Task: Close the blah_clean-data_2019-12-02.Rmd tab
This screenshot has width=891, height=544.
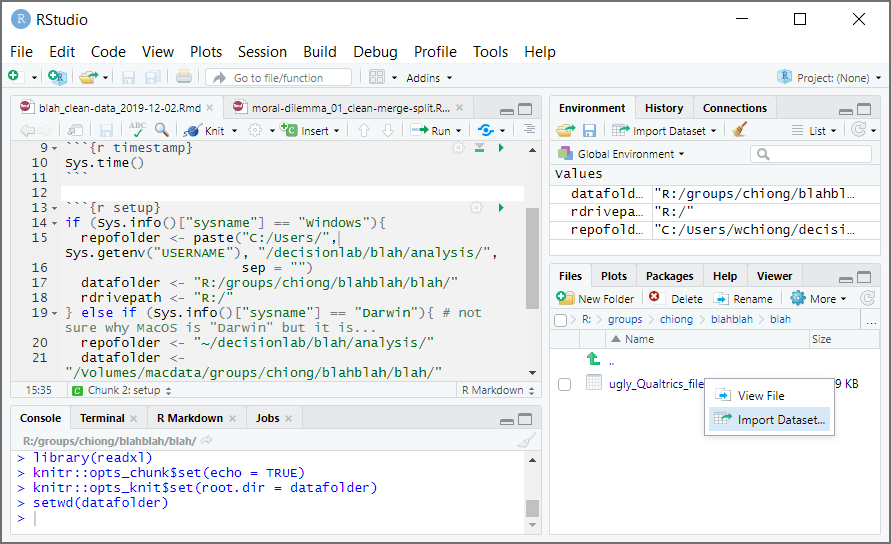Action: tap(210, 107)
